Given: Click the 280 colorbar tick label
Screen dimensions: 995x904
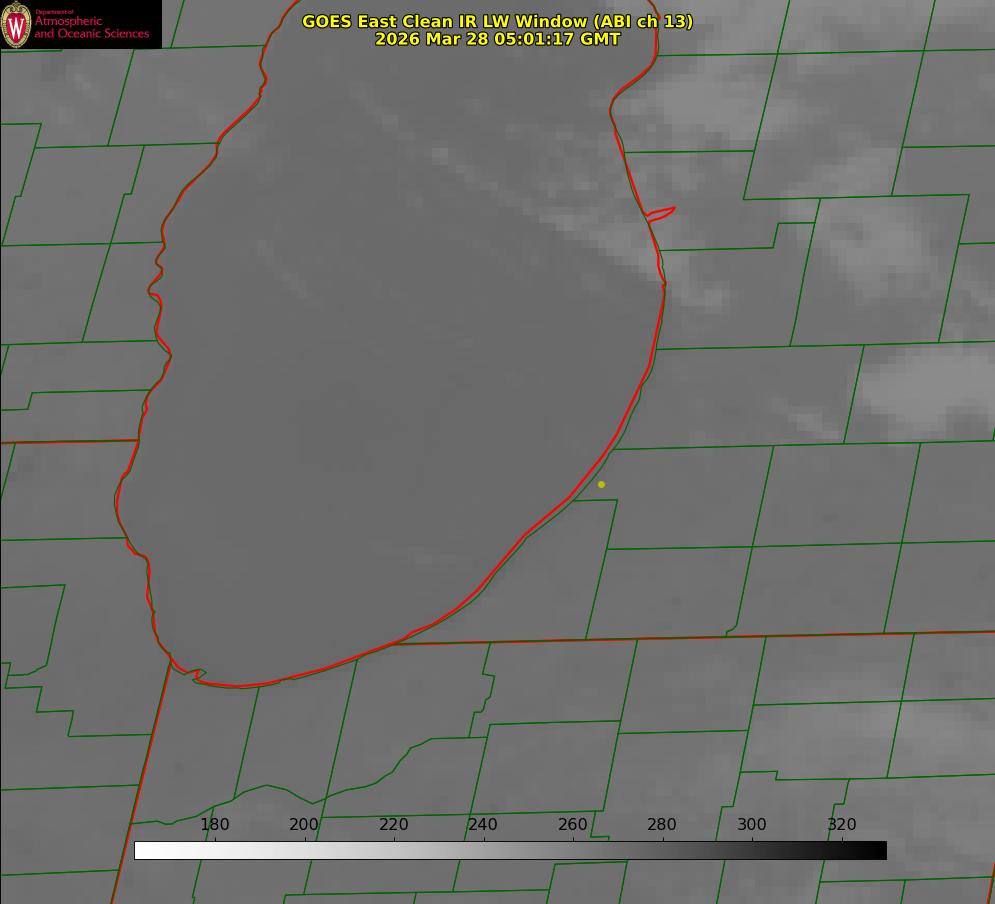Looking at the screenshot, I should pyautogui.click(x=662, y=825).
